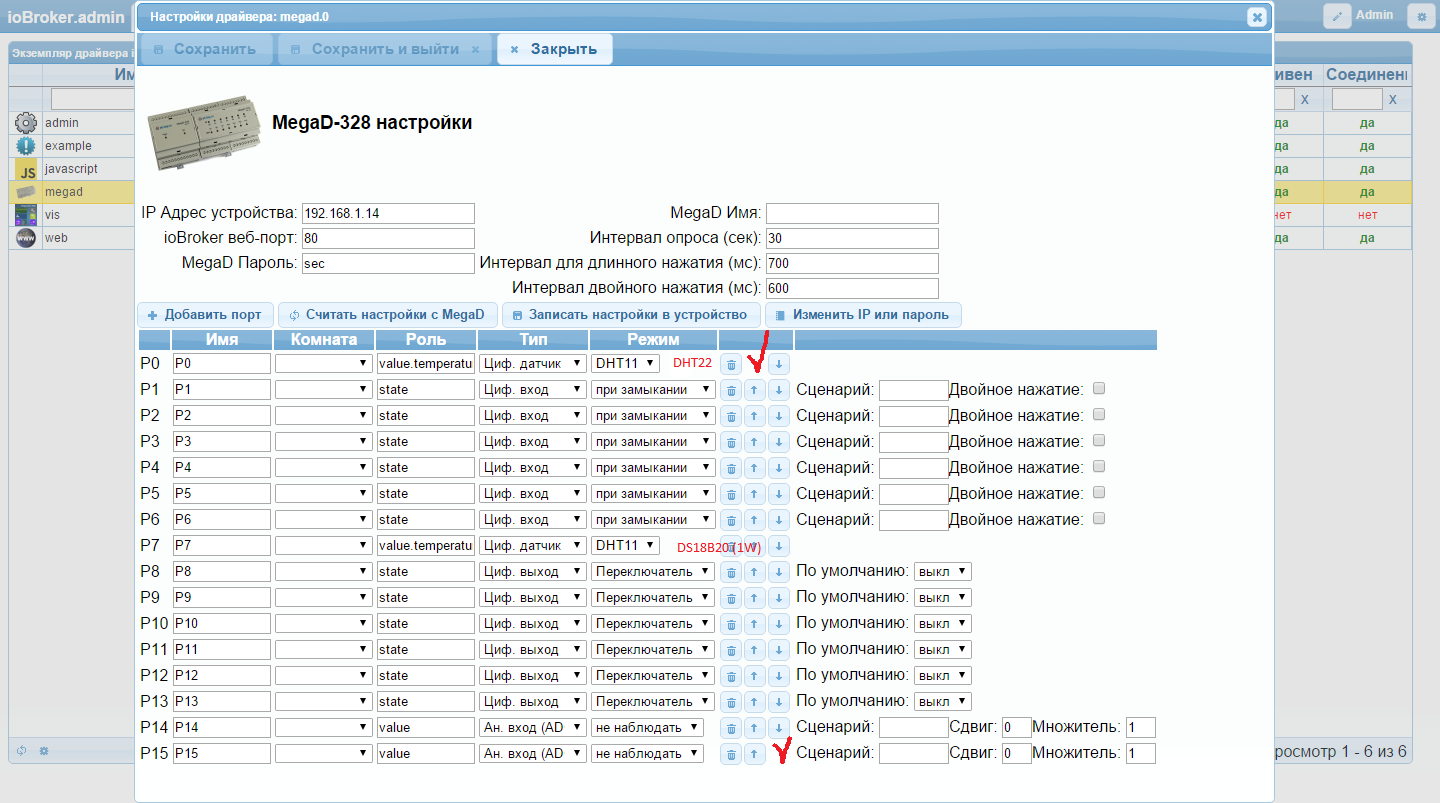Trash the P8 port row
1440x803 pixels.
[731, 571]
